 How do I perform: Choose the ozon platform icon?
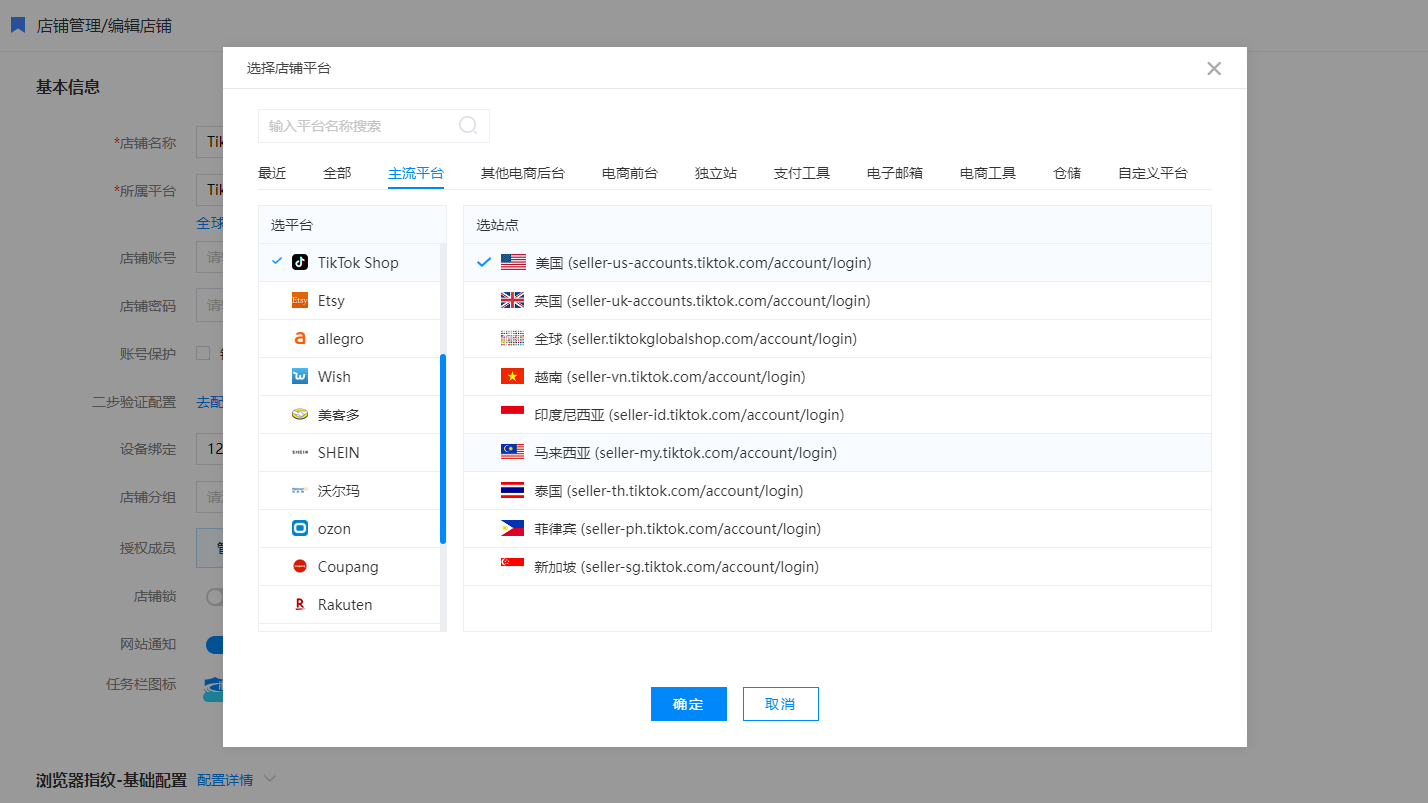pos(300,529)
